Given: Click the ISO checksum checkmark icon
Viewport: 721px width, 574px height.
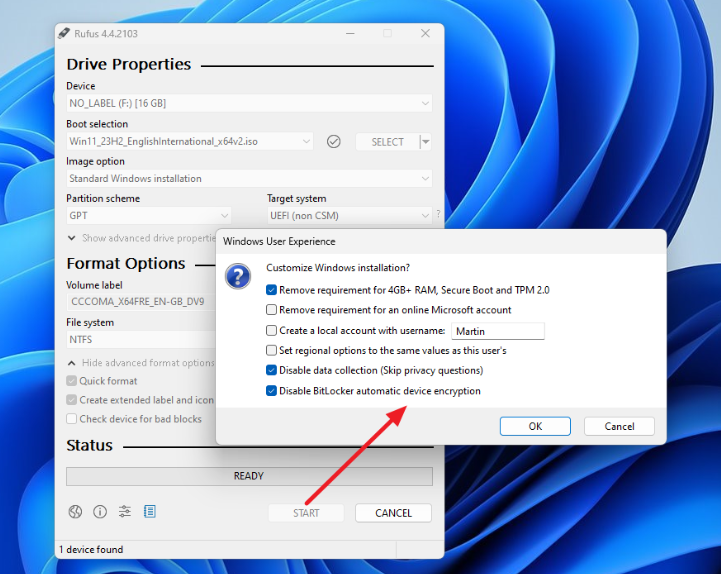Looking at the screenshot, I should tap(333, 142).
